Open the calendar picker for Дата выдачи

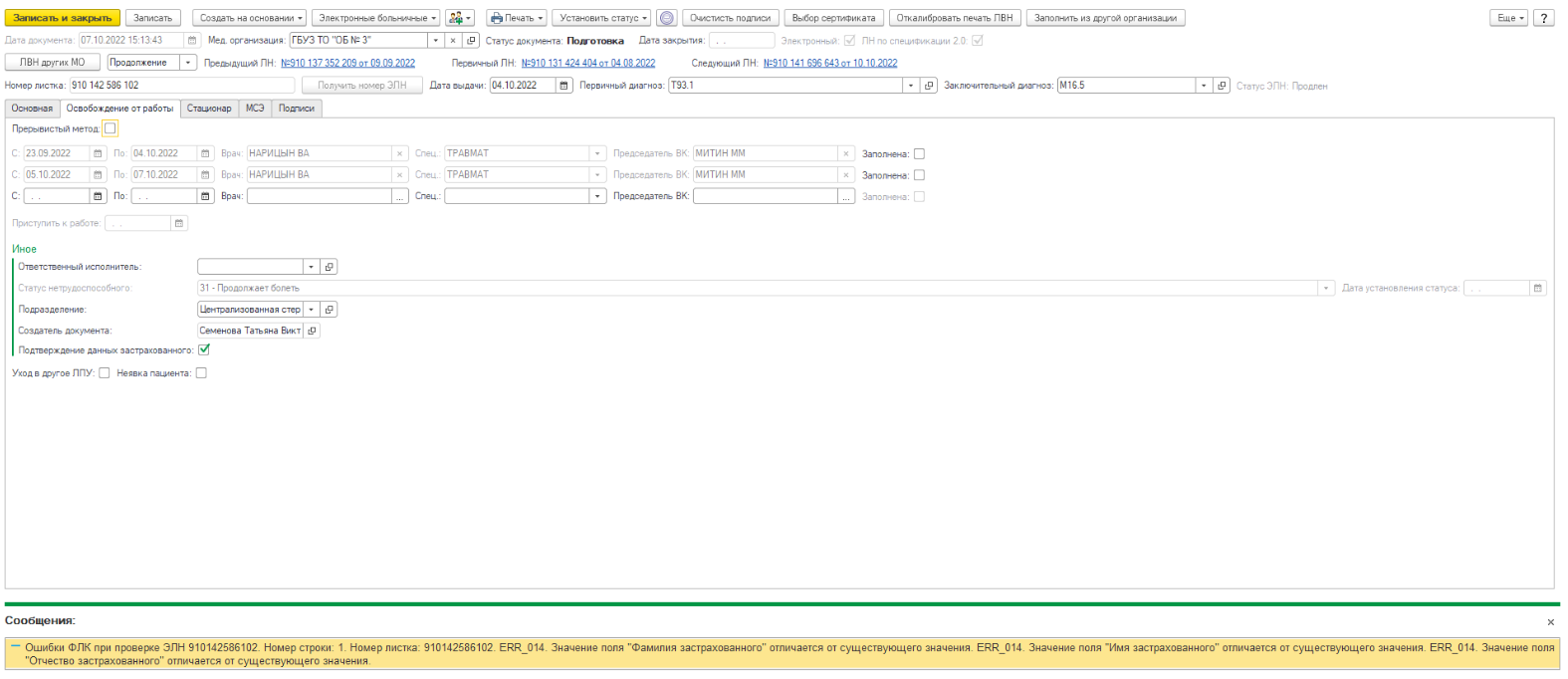click(x=564, y=86)
